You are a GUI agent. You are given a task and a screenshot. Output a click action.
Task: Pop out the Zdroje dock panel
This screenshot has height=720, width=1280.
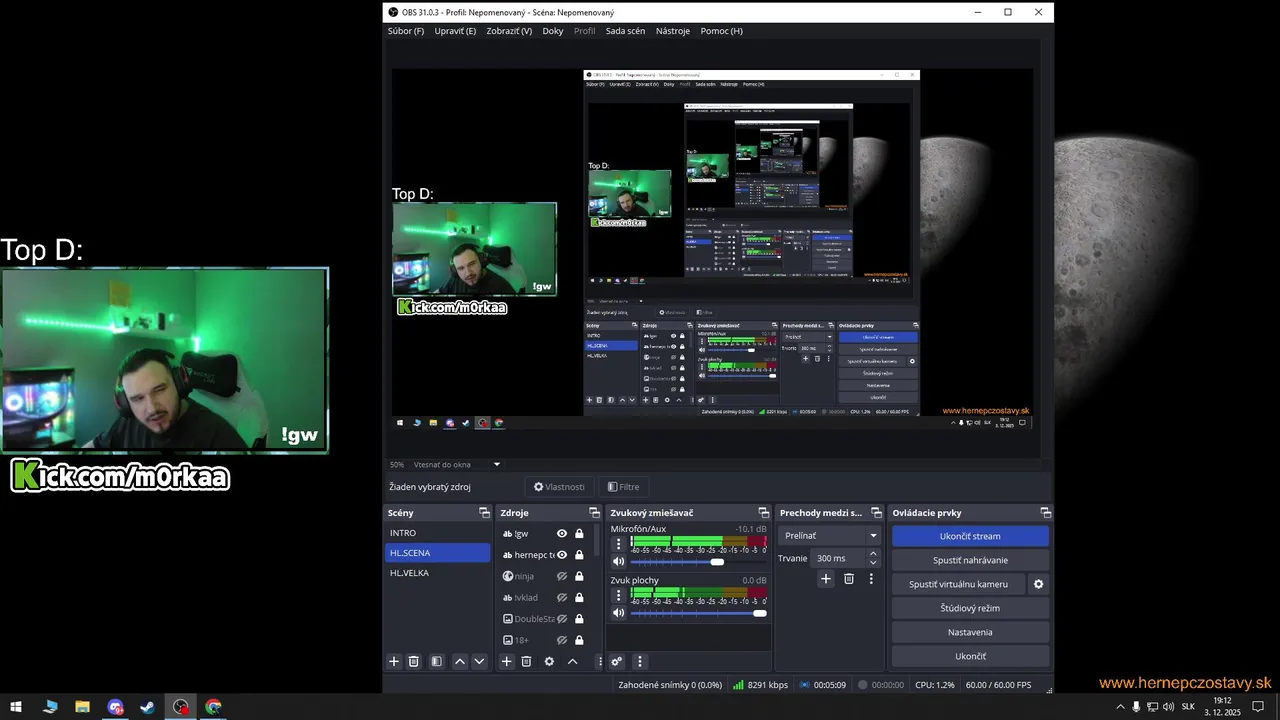pos(595,513)
